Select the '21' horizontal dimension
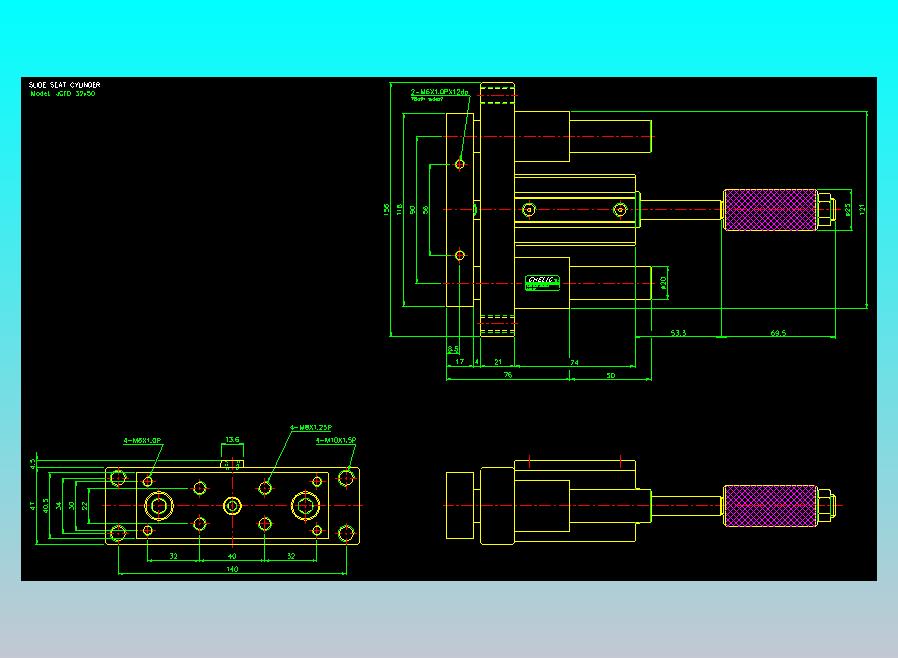Screen dimensions: 898x658 pyautogui.click(x=498, y=362)
